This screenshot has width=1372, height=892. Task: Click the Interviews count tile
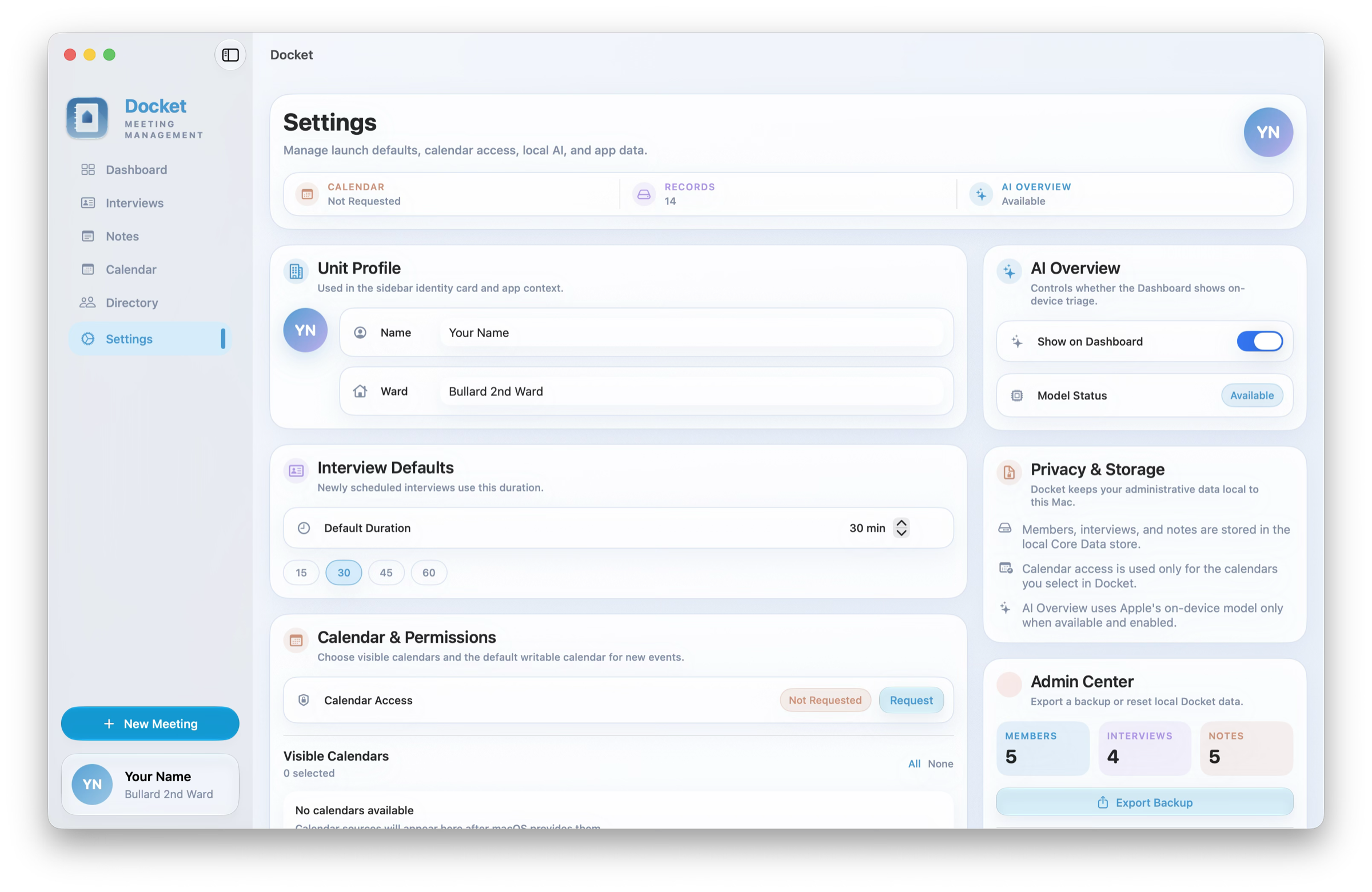click(1145, 749)
